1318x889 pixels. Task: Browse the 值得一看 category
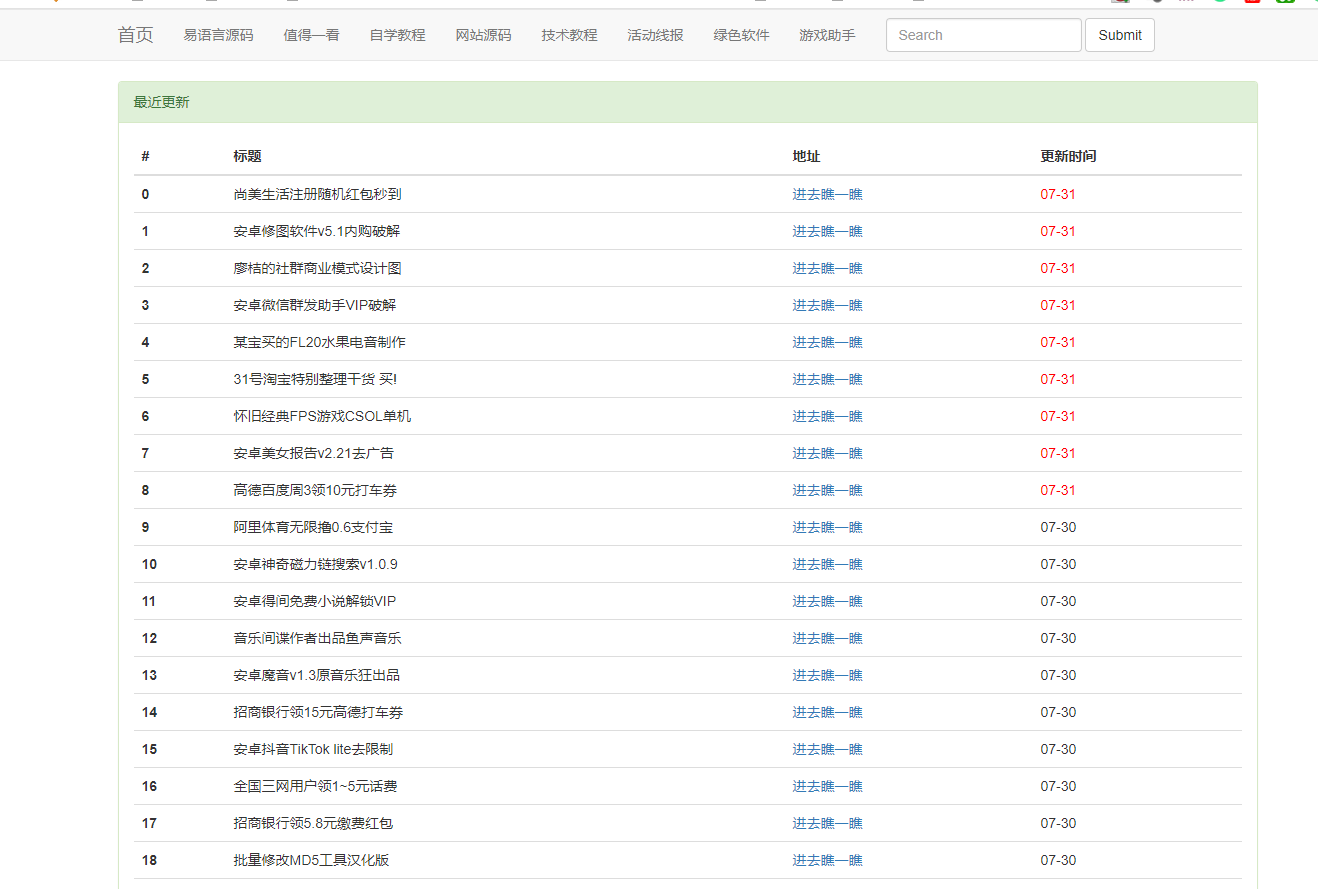(x=311, y=34)
